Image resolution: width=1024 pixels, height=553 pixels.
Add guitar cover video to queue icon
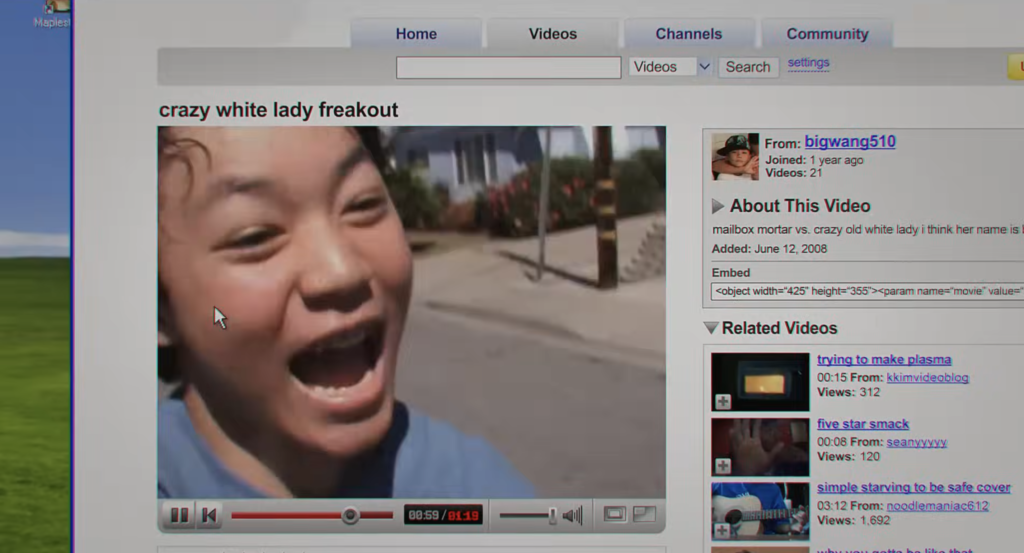click(722, 530)
